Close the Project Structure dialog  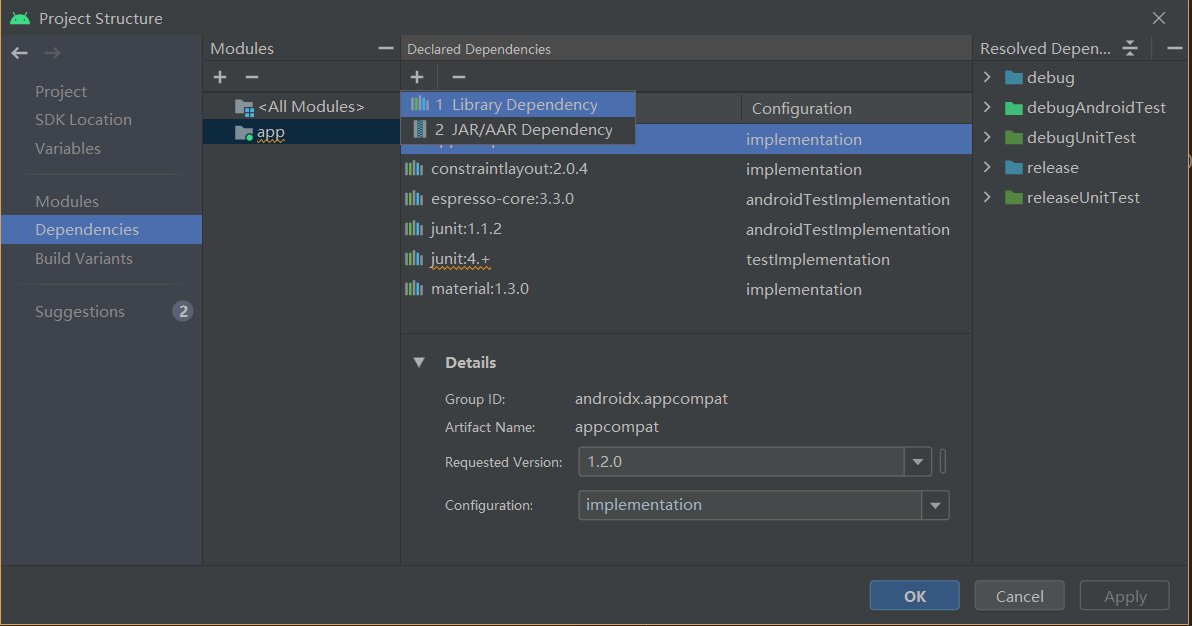[1159, 18]
